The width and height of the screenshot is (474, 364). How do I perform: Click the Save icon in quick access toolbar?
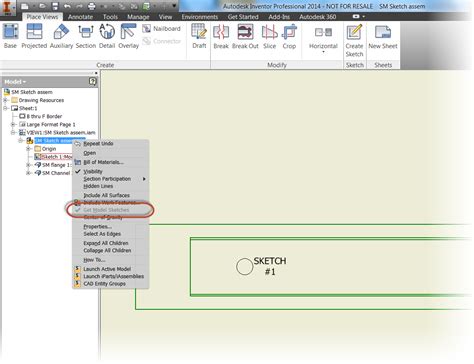click(55, 6)
